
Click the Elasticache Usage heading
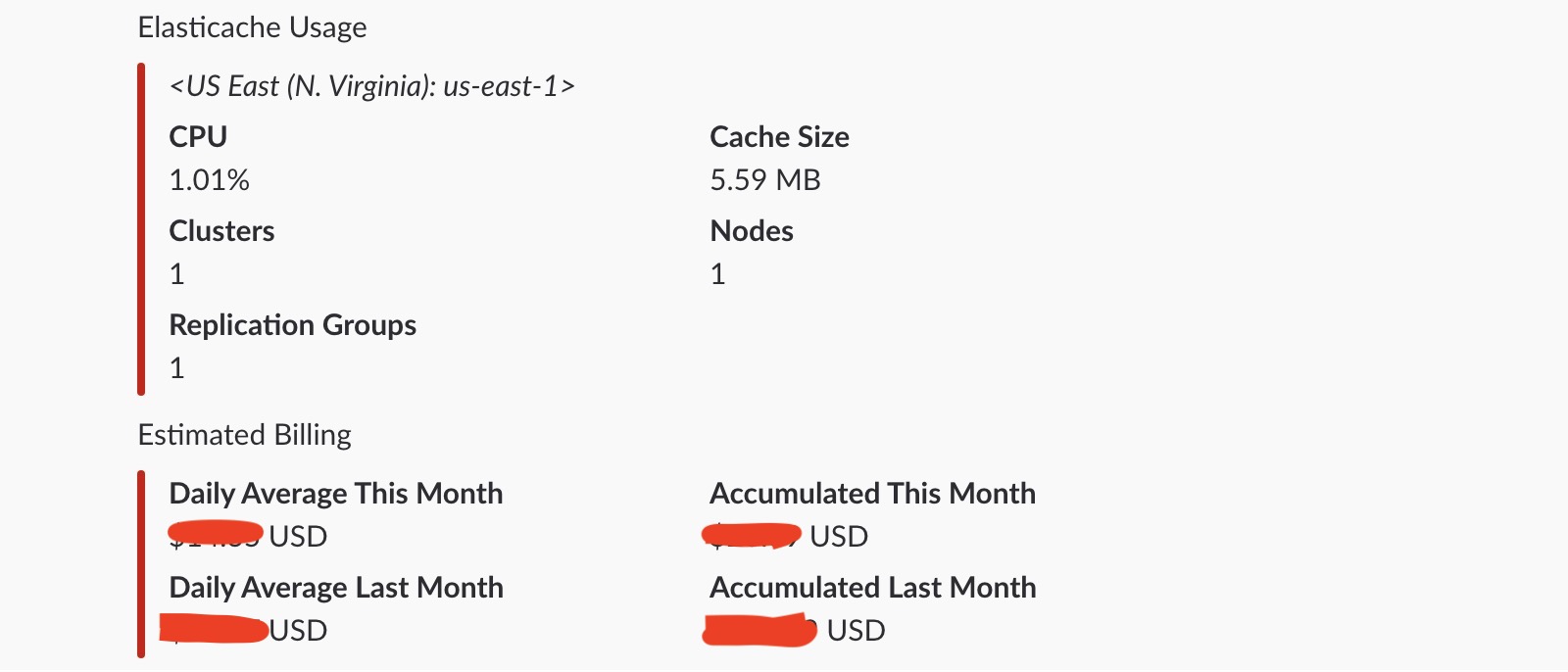pyautogui.click(x=252, y=27)
